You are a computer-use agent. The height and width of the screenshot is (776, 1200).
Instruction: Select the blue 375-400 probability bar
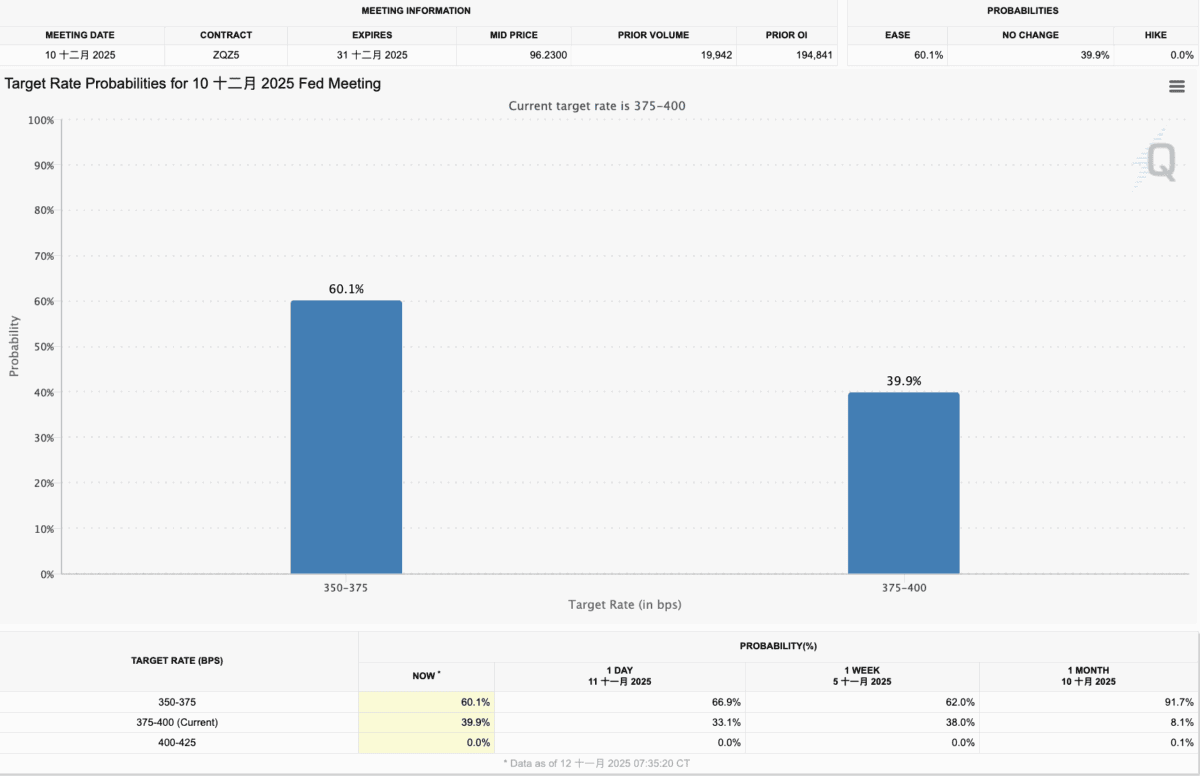pyautogui.click(x=903, y=483)
